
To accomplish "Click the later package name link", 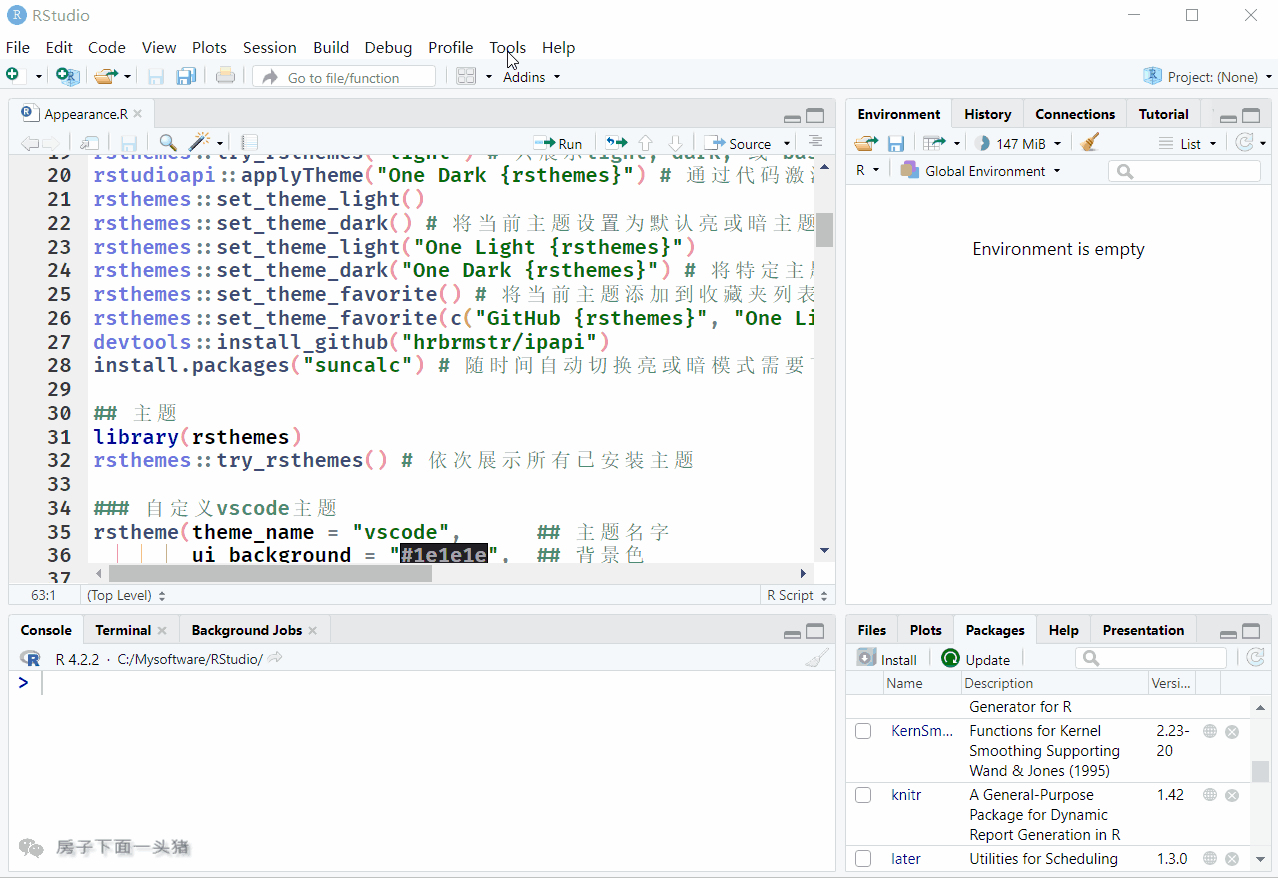I will point(906,859).
